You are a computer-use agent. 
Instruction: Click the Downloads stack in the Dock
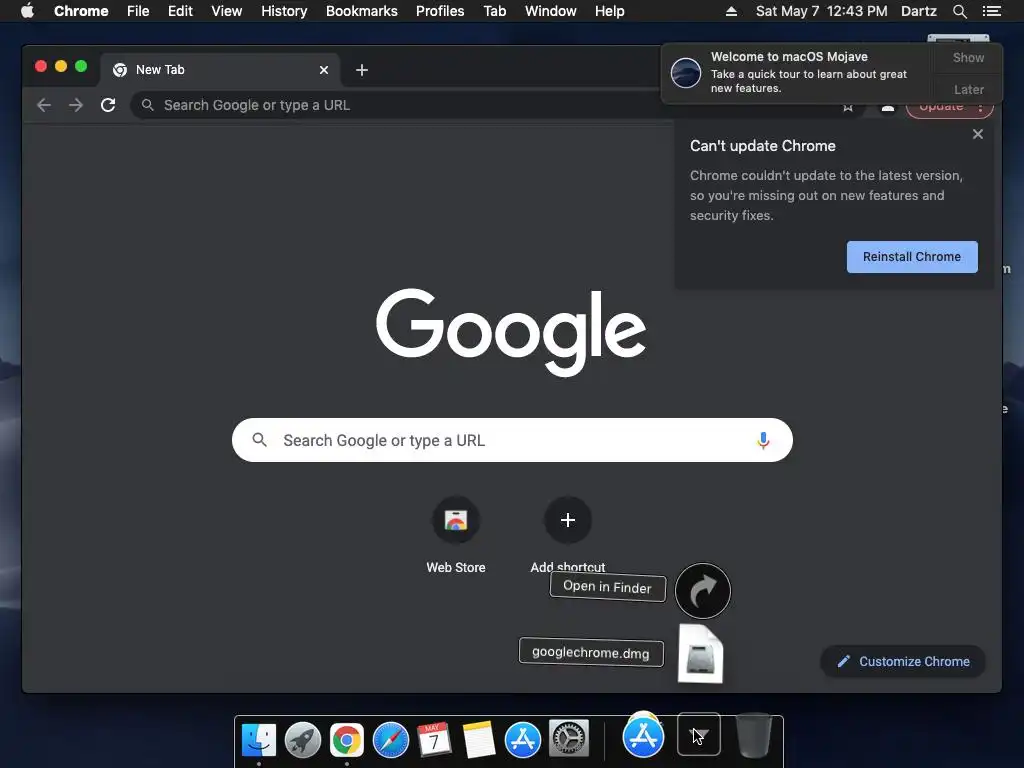[699, 735]
